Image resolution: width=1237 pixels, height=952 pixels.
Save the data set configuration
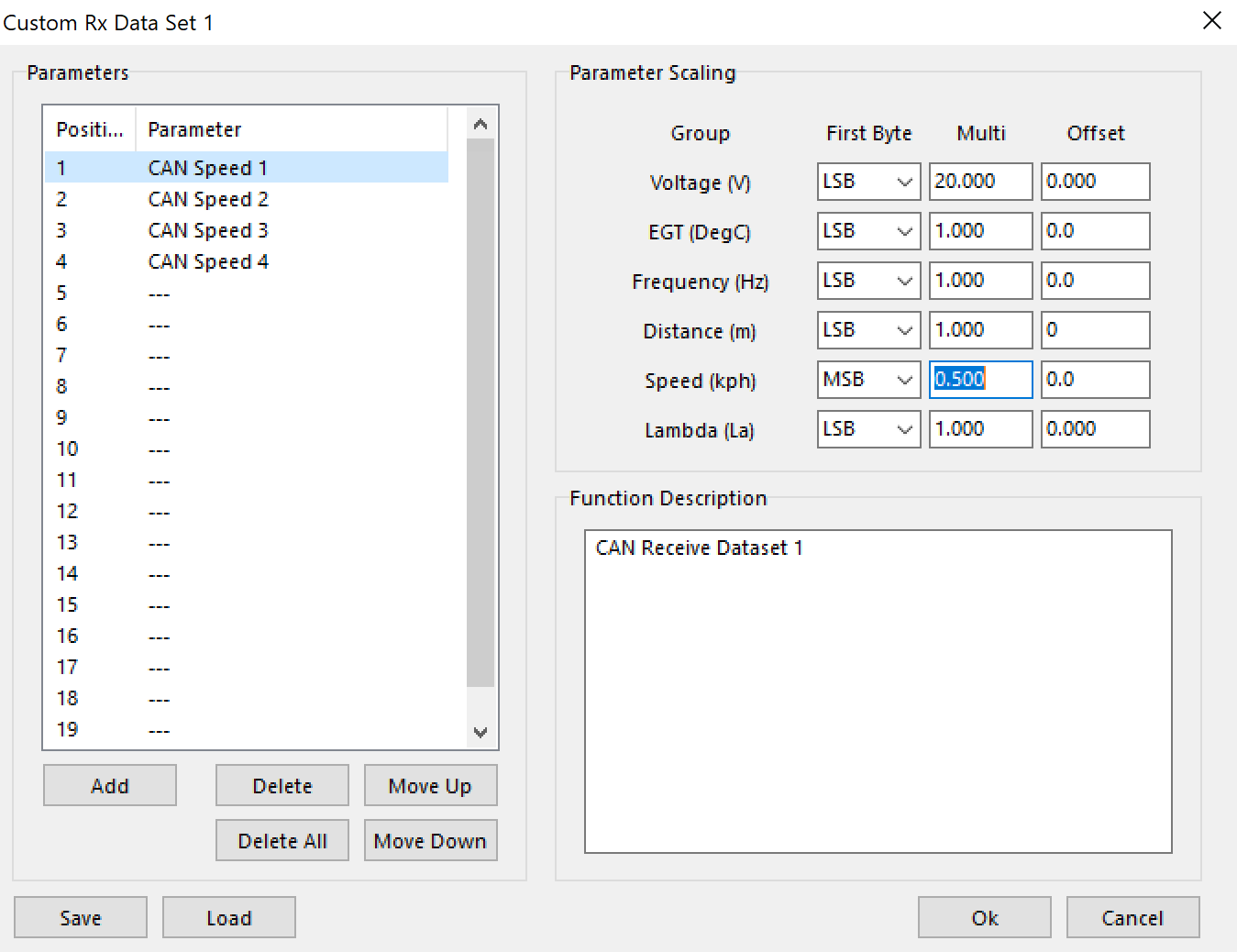(x=81, y=918)
